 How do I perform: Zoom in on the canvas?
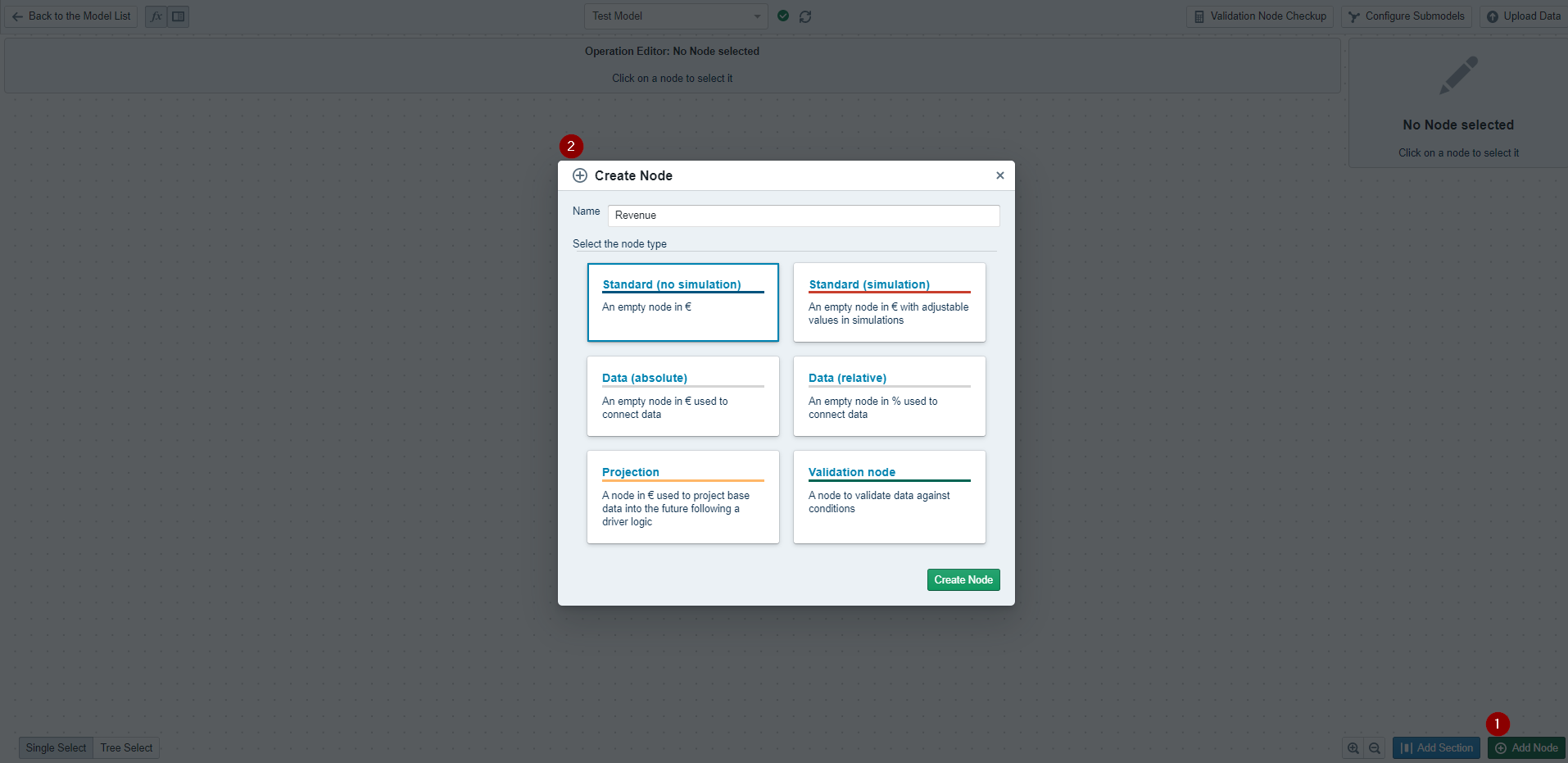pos(1353,747)
